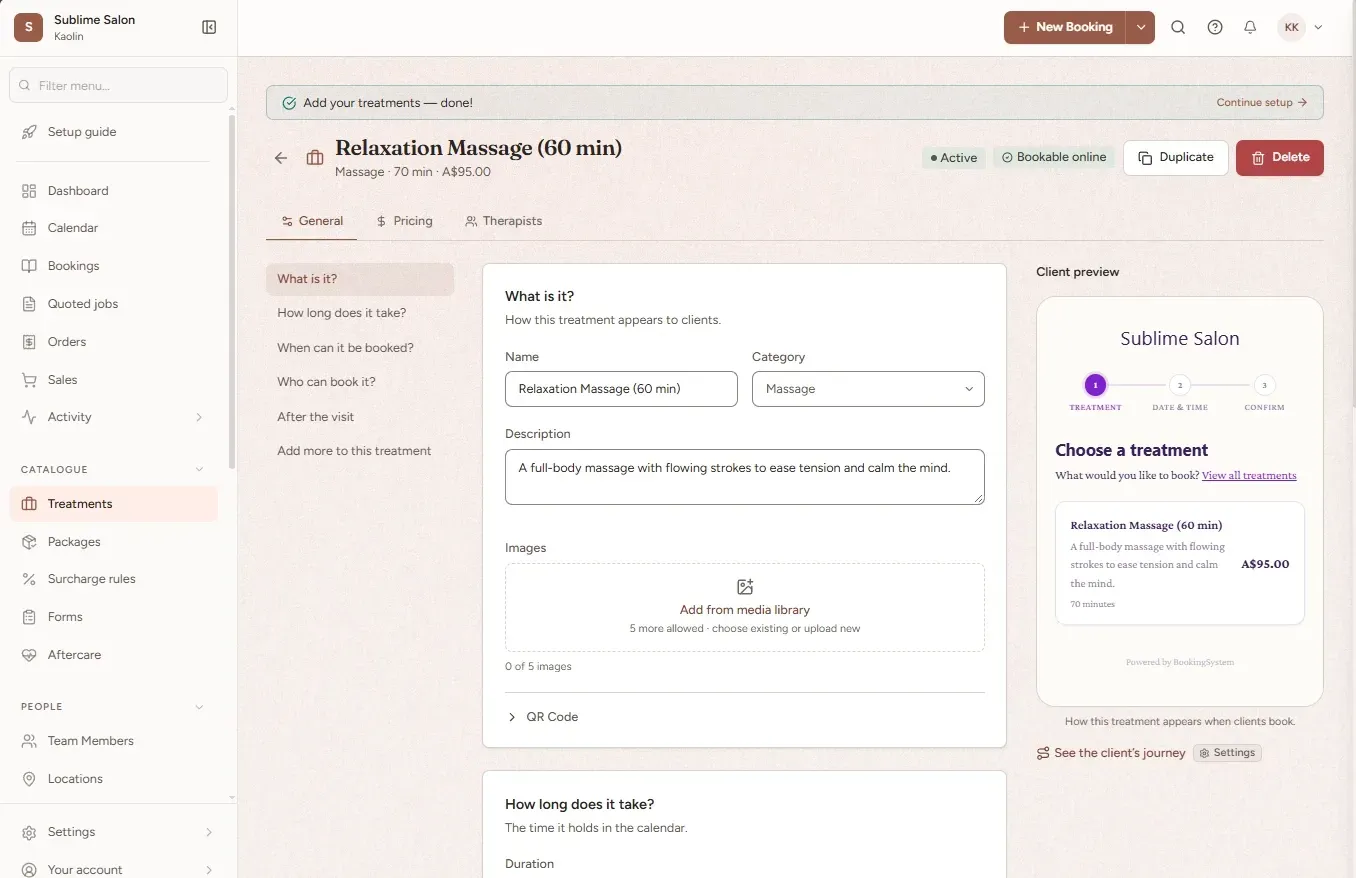Delete the Relaxation Massage treatment
This screenshot has height=878, width=1356.
[x=1280, y=158]
